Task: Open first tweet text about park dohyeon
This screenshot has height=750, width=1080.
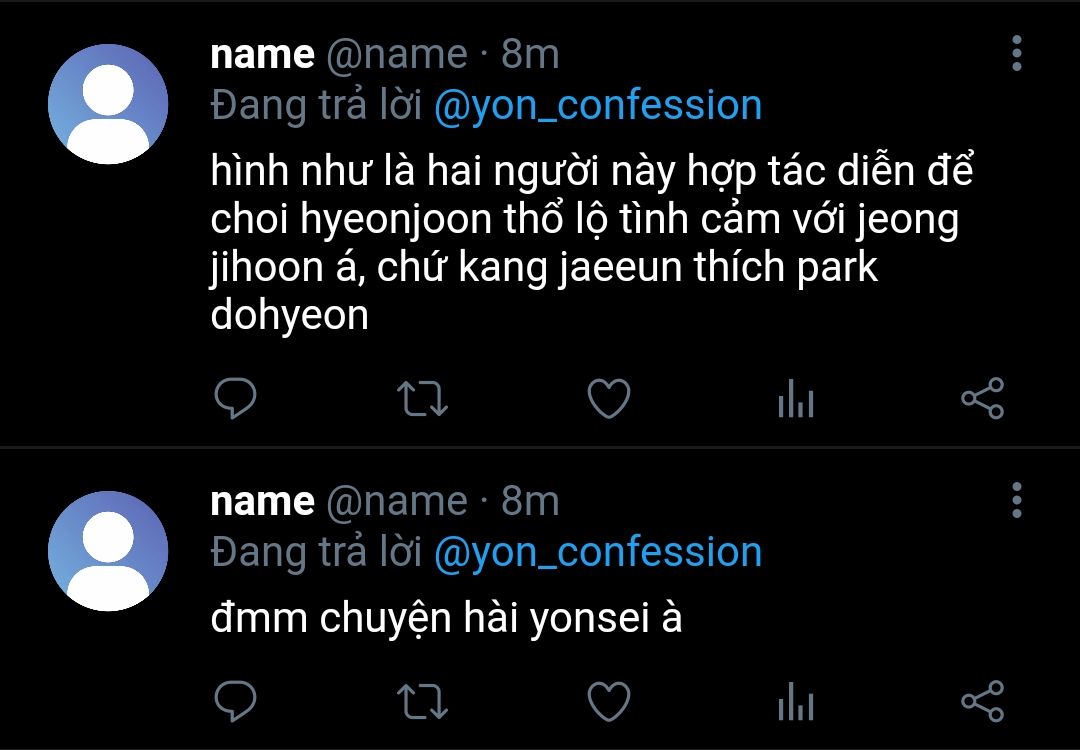Action: (x=591, y=242)
